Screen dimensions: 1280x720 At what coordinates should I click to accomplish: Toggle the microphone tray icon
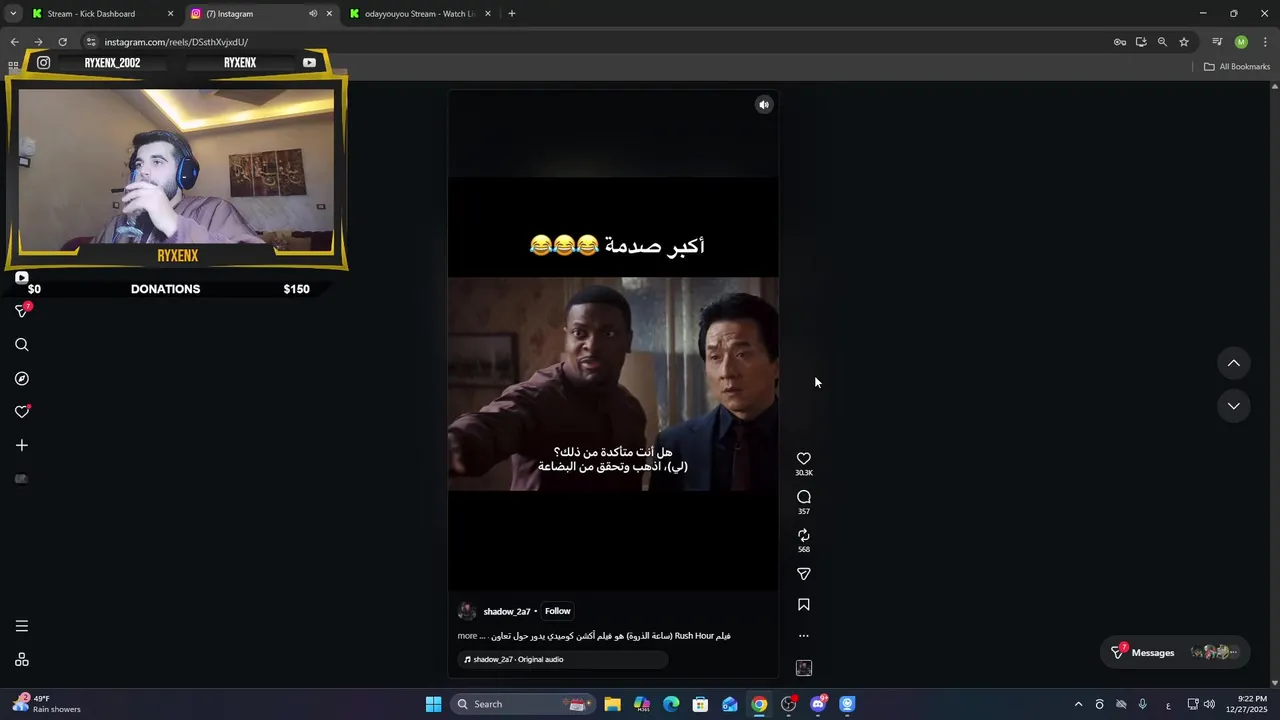(x=1142, y=704)
